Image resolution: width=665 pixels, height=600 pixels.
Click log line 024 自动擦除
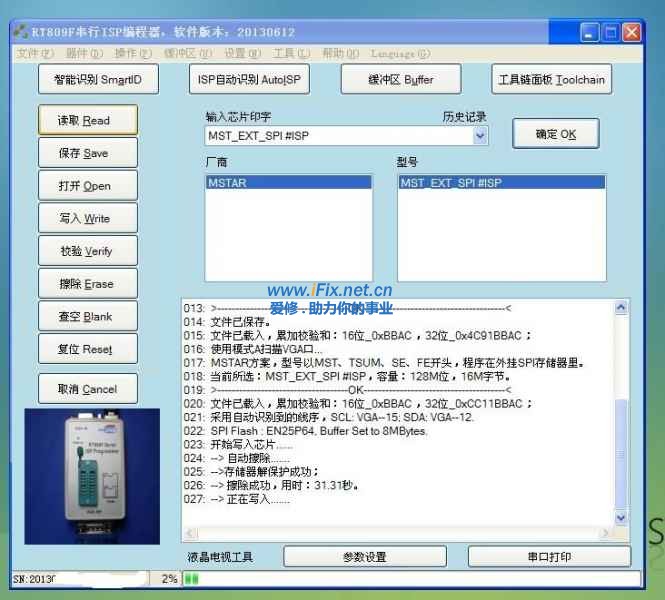(237, 458)
